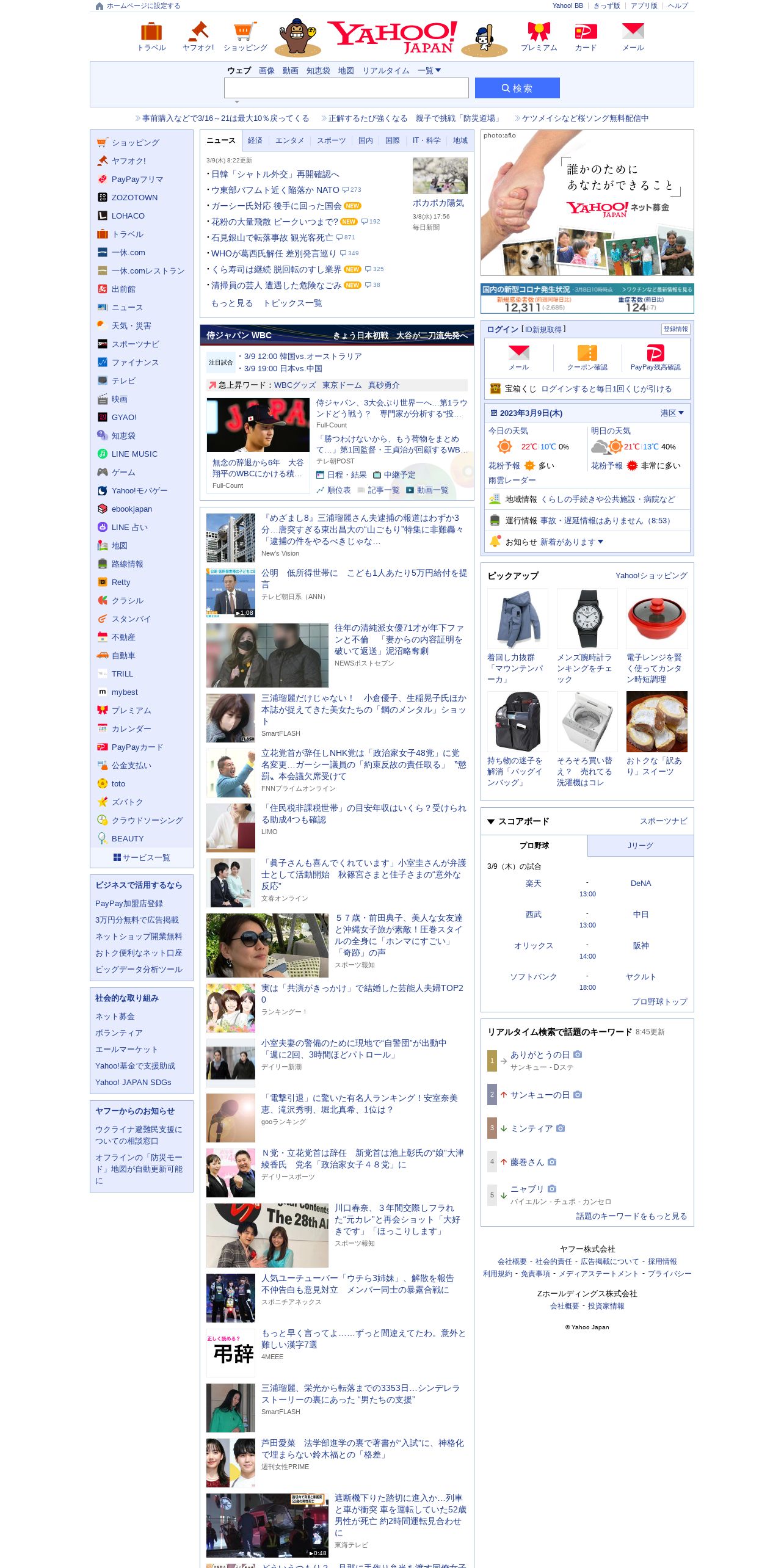784x1568 pixels.
Task: Open the PayPay balance check icon
Action: coord(655,354)
